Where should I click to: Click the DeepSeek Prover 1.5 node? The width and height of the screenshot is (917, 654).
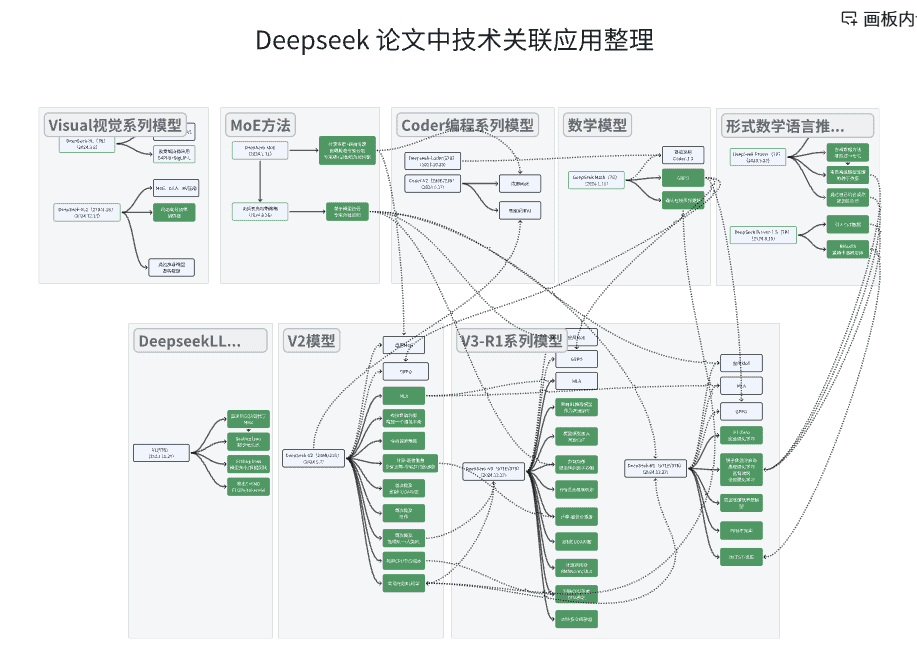tap(763, 235)
